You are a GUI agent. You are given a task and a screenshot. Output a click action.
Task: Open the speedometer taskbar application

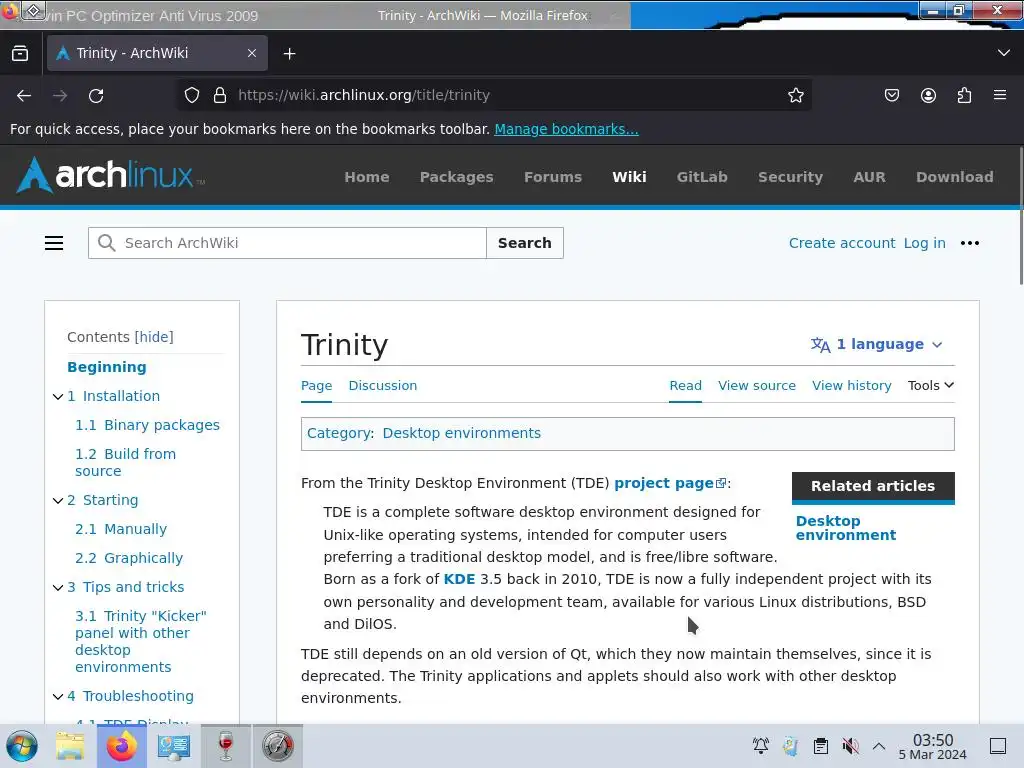pyautogui.click(x=278, y=746)
